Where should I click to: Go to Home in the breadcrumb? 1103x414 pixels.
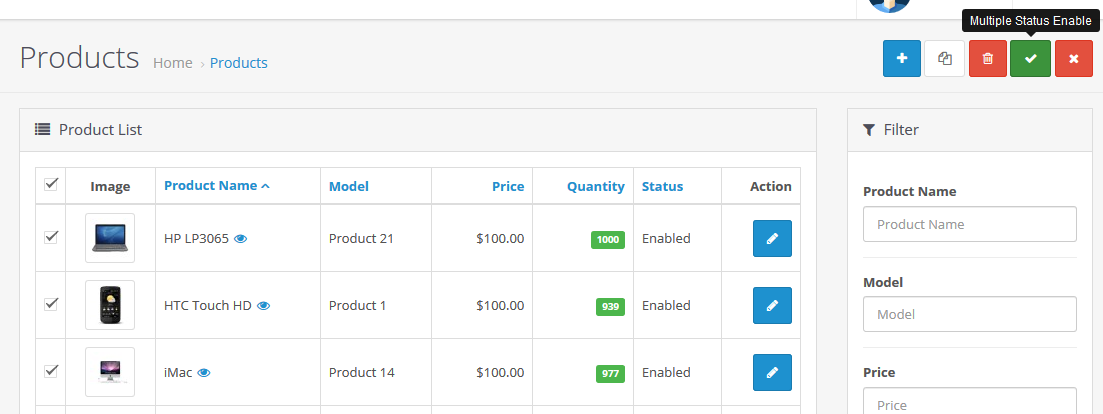173,63
